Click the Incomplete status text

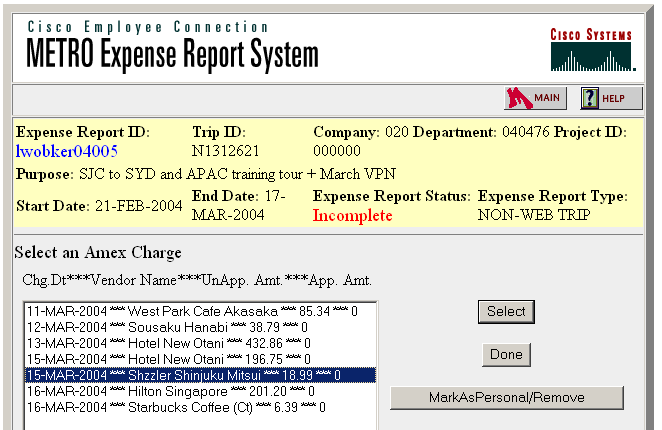(353, 216)
